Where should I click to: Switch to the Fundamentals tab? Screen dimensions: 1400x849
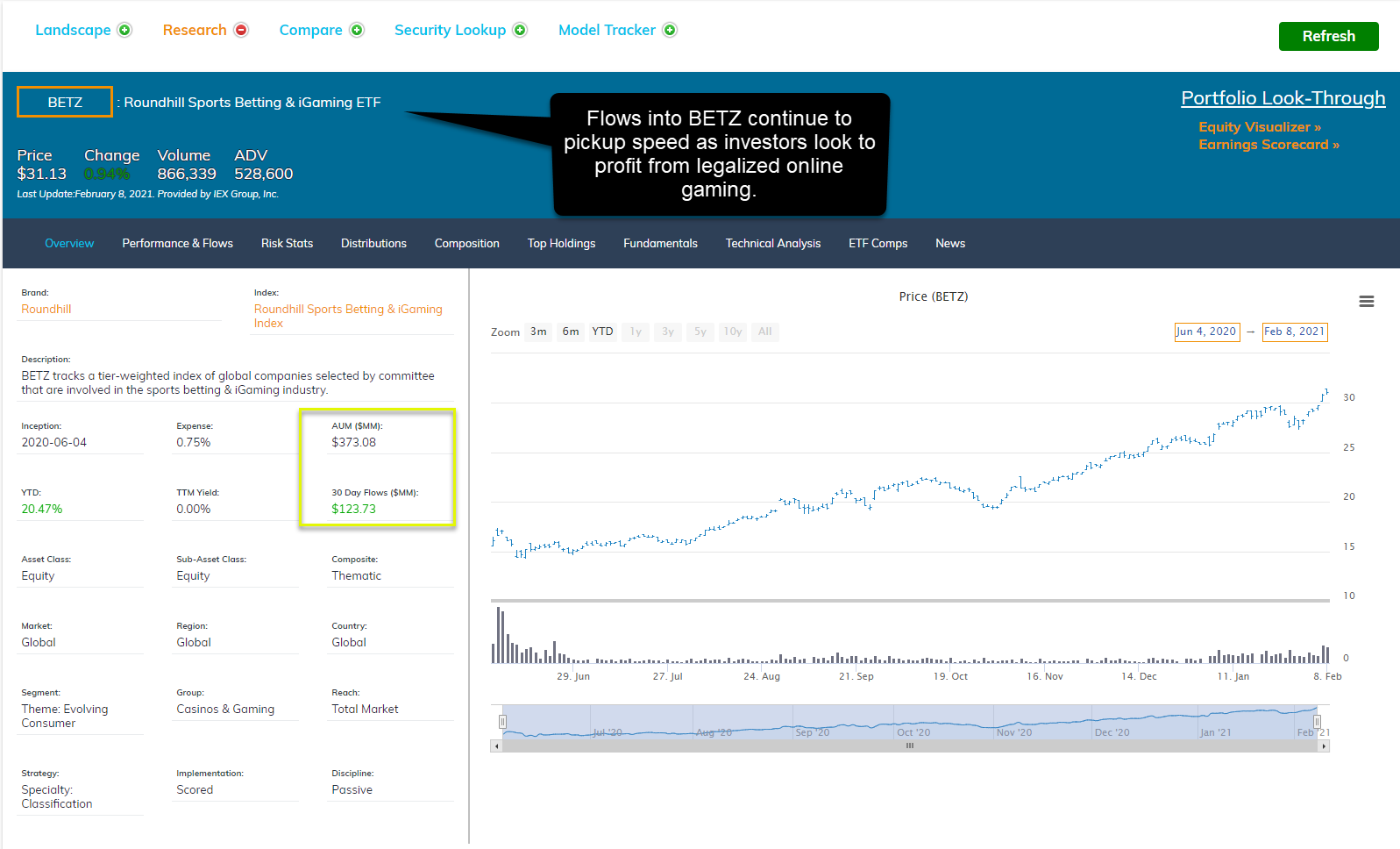[x=660, y=244]
